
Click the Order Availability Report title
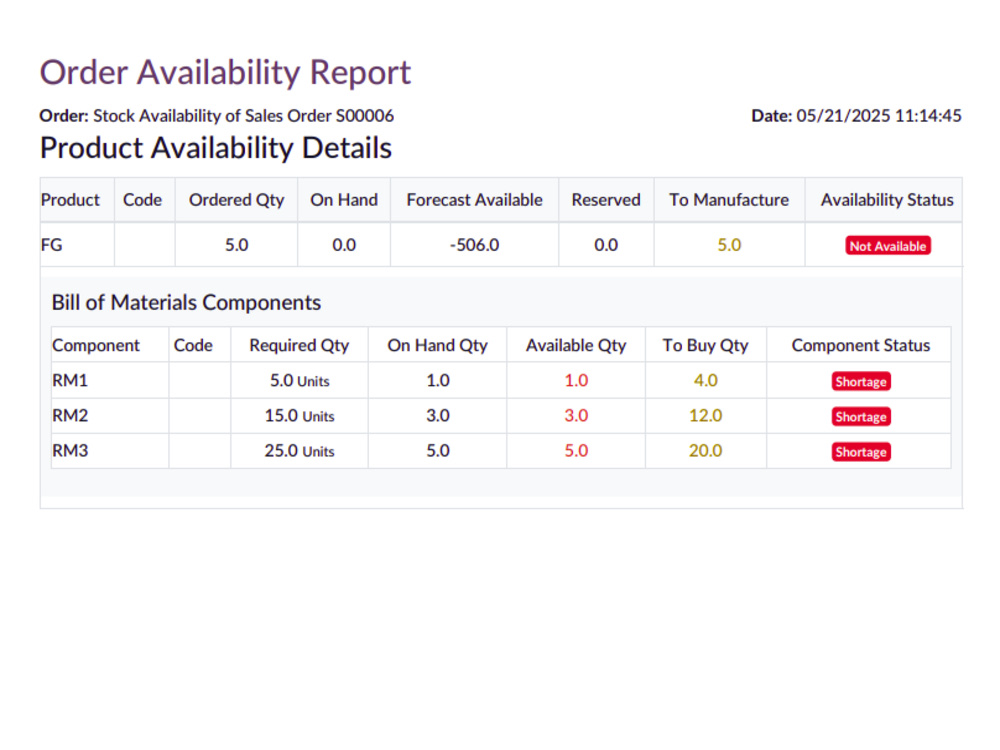(225, 73)
